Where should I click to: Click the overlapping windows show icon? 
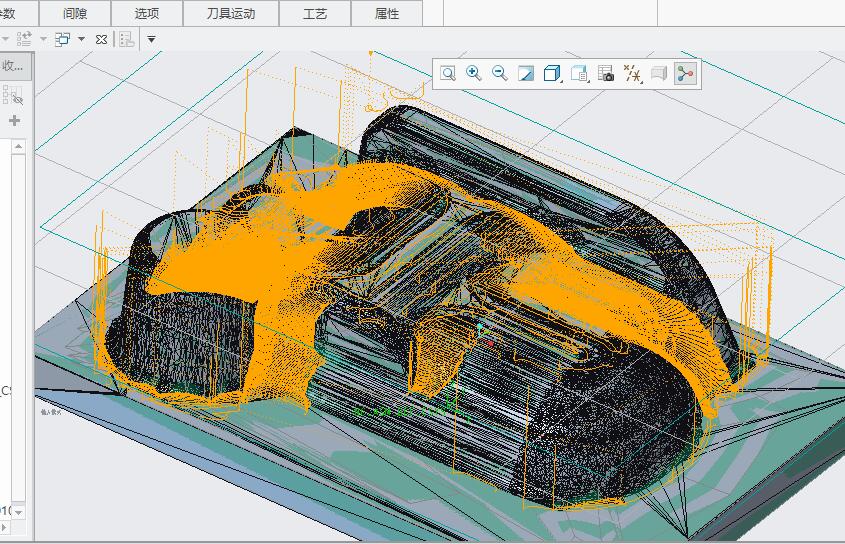pyautogui.click(x=62, y=39)
